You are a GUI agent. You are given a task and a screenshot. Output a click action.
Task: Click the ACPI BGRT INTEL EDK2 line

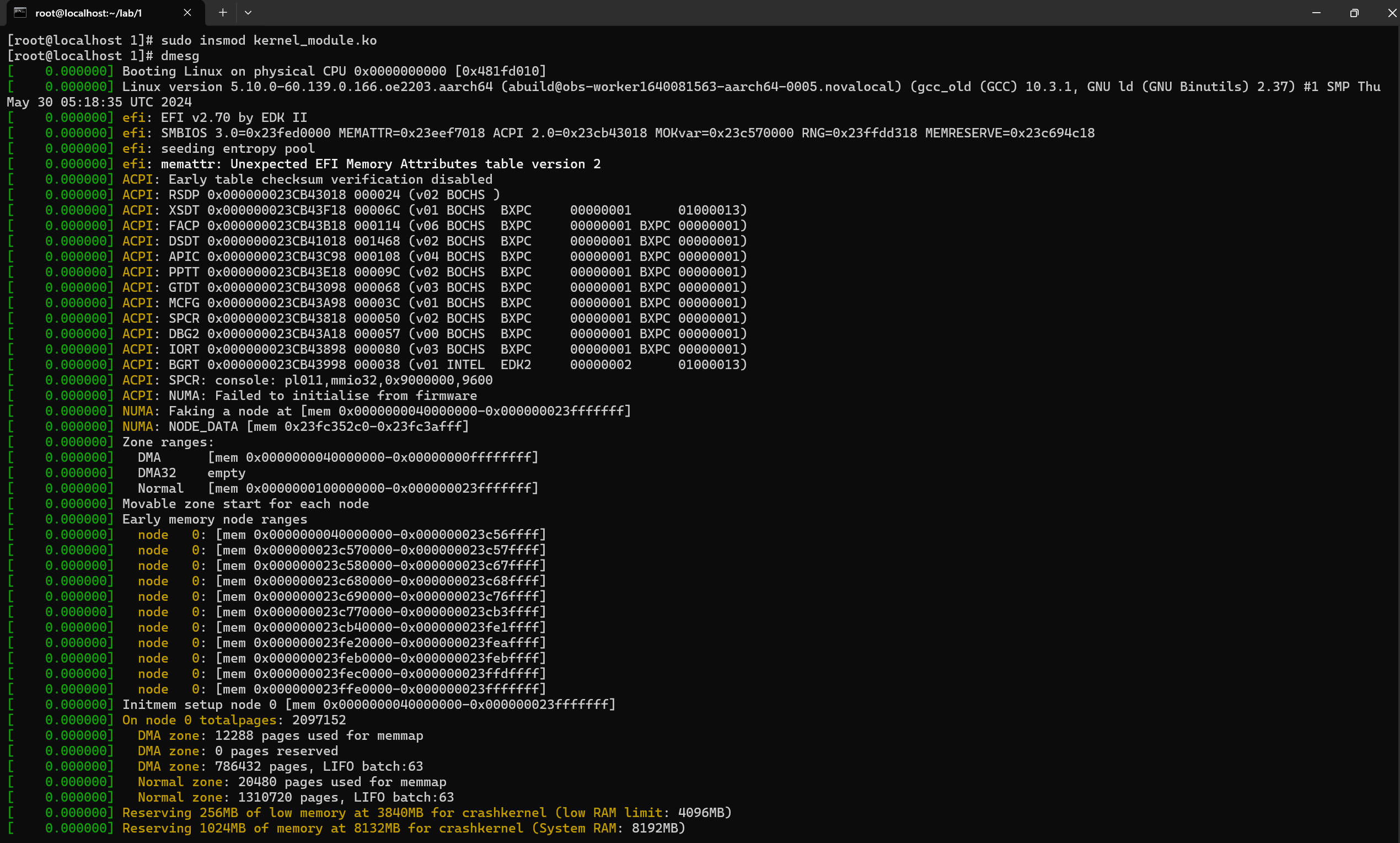[435, 365]
